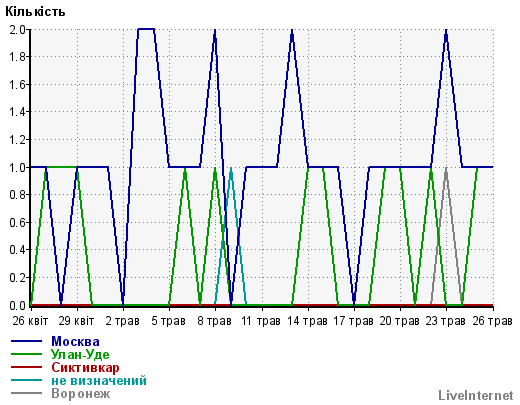This screenshot has height=405, width=520.
Task: Click the gray Воронеж peak at 23 трав
Action: coord(446,169)
